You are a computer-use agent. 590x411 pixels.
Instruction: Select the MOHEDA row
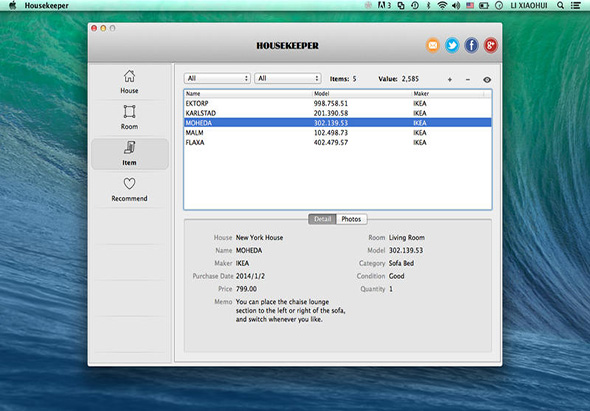(338, 123)
